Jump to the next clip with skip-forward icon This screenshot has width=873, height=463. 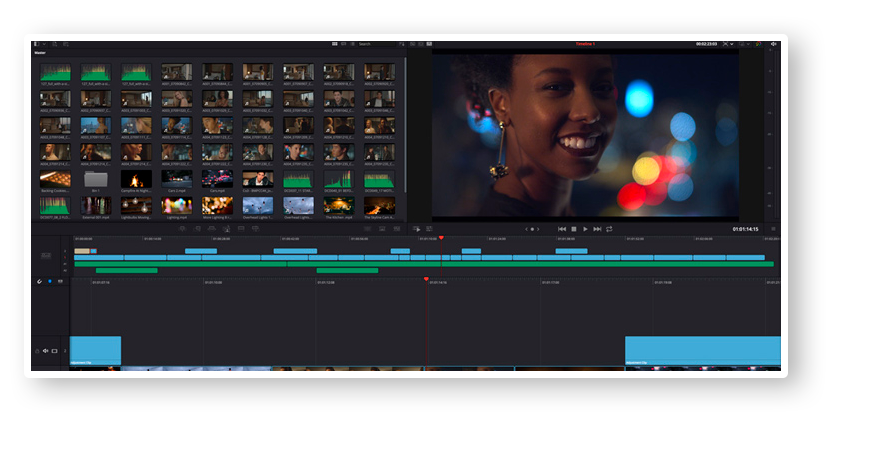click(597, 229)
